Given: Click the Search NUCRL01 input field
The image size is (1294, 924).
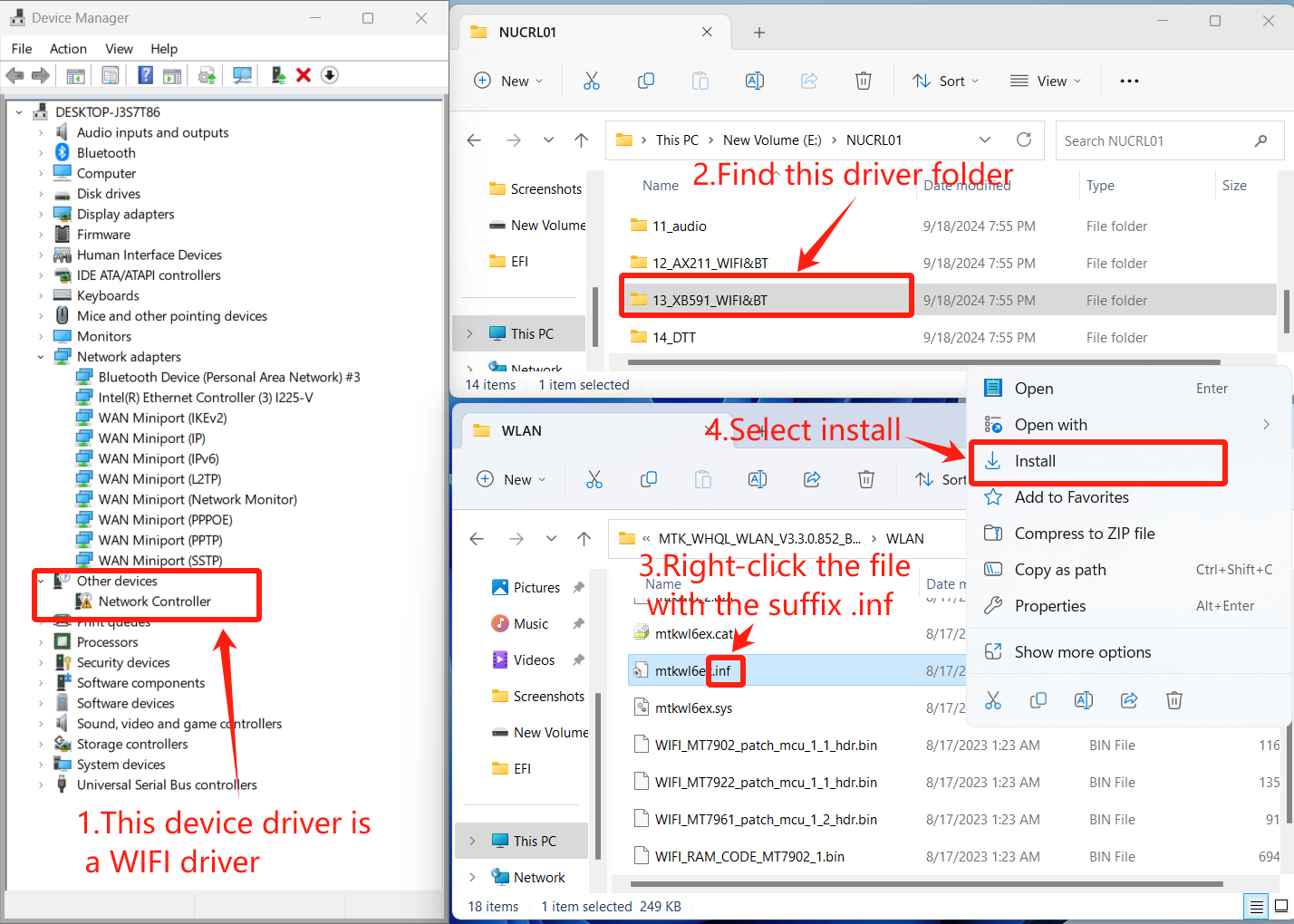Looking at the screenshot, I should tap(1160, 141).
